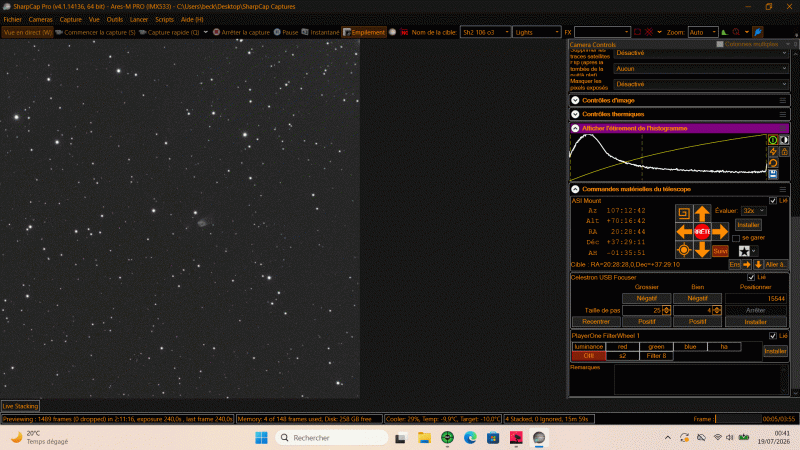Click the right arrow button next to Ens
This screenshot has height=450, width=800.
click(747, 264)
